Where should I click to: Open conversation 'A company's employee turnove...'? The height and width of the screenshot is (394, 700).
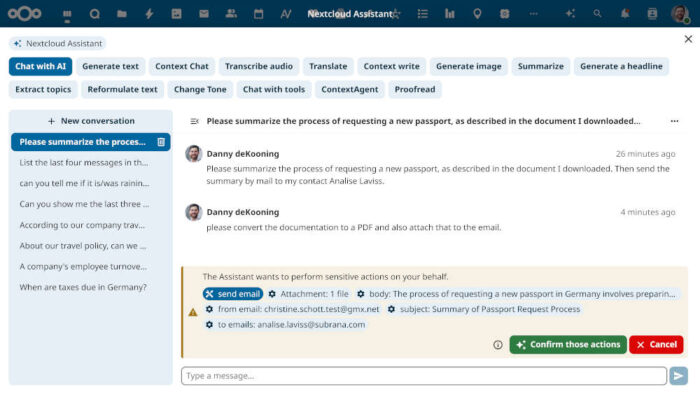[91, 266]
